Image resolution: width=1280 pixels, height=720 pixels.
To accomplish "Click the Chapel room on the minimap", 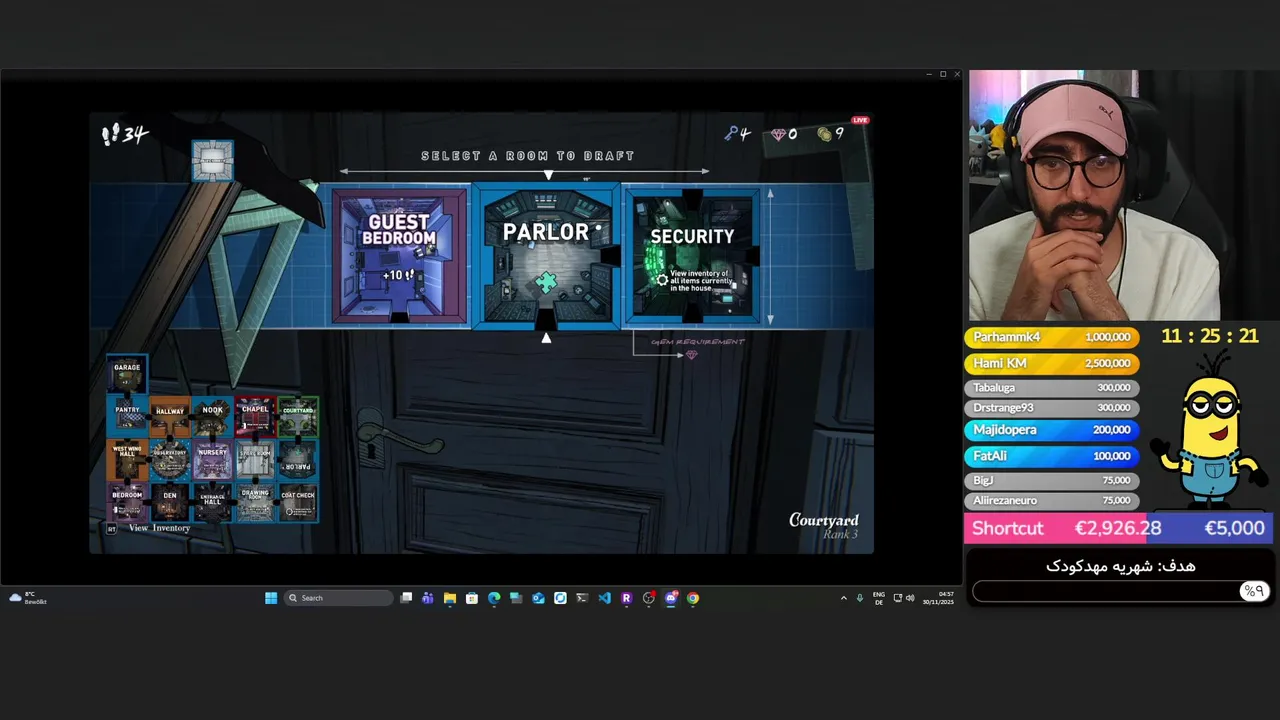I will (255, 417).
